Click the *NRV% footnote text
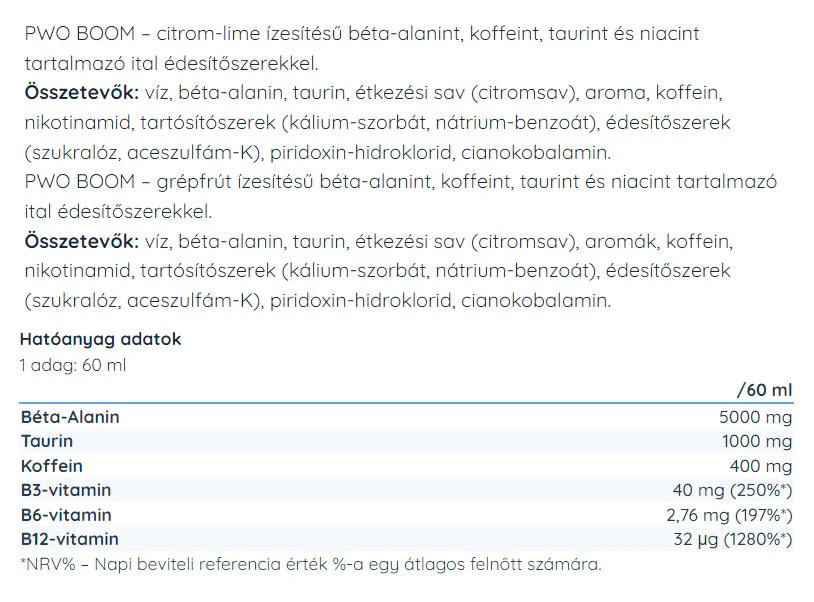The image size is (814, 602). click(x=310, y=564)
